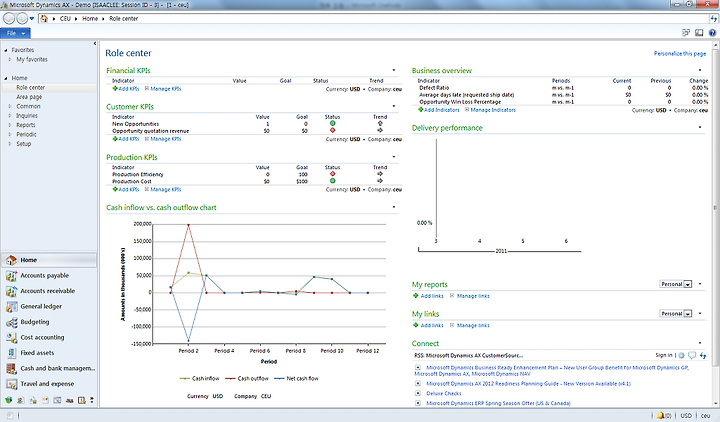Click the person document icon in module strip
Screen dimensions: 720x422
pos(21,400)
